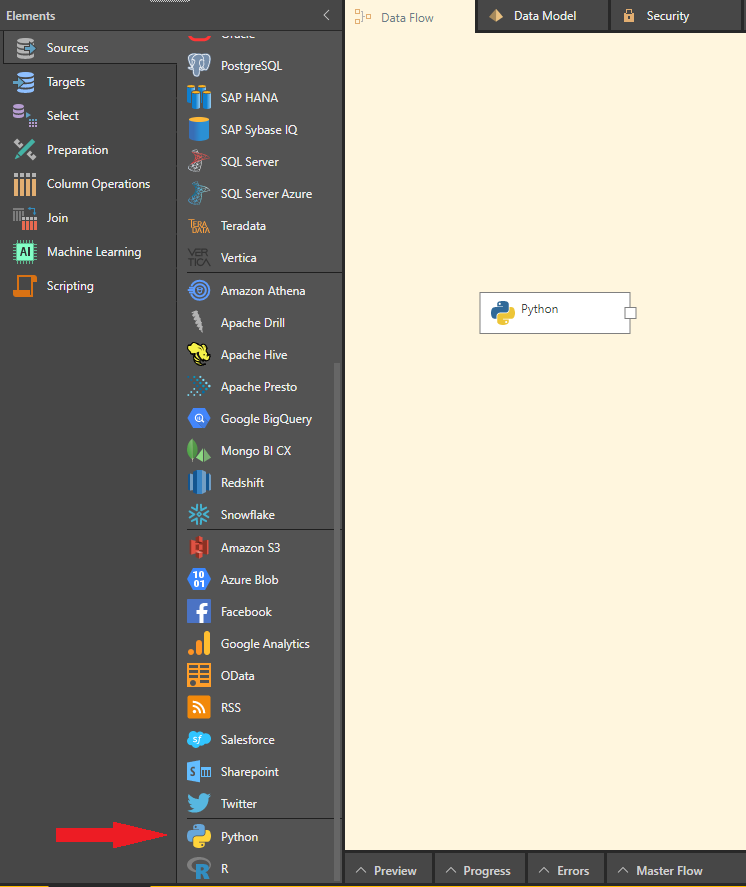The height and width of the screenshot is (887, 746).
Task: Select the Python source icon in list
Action: point(199,837)
